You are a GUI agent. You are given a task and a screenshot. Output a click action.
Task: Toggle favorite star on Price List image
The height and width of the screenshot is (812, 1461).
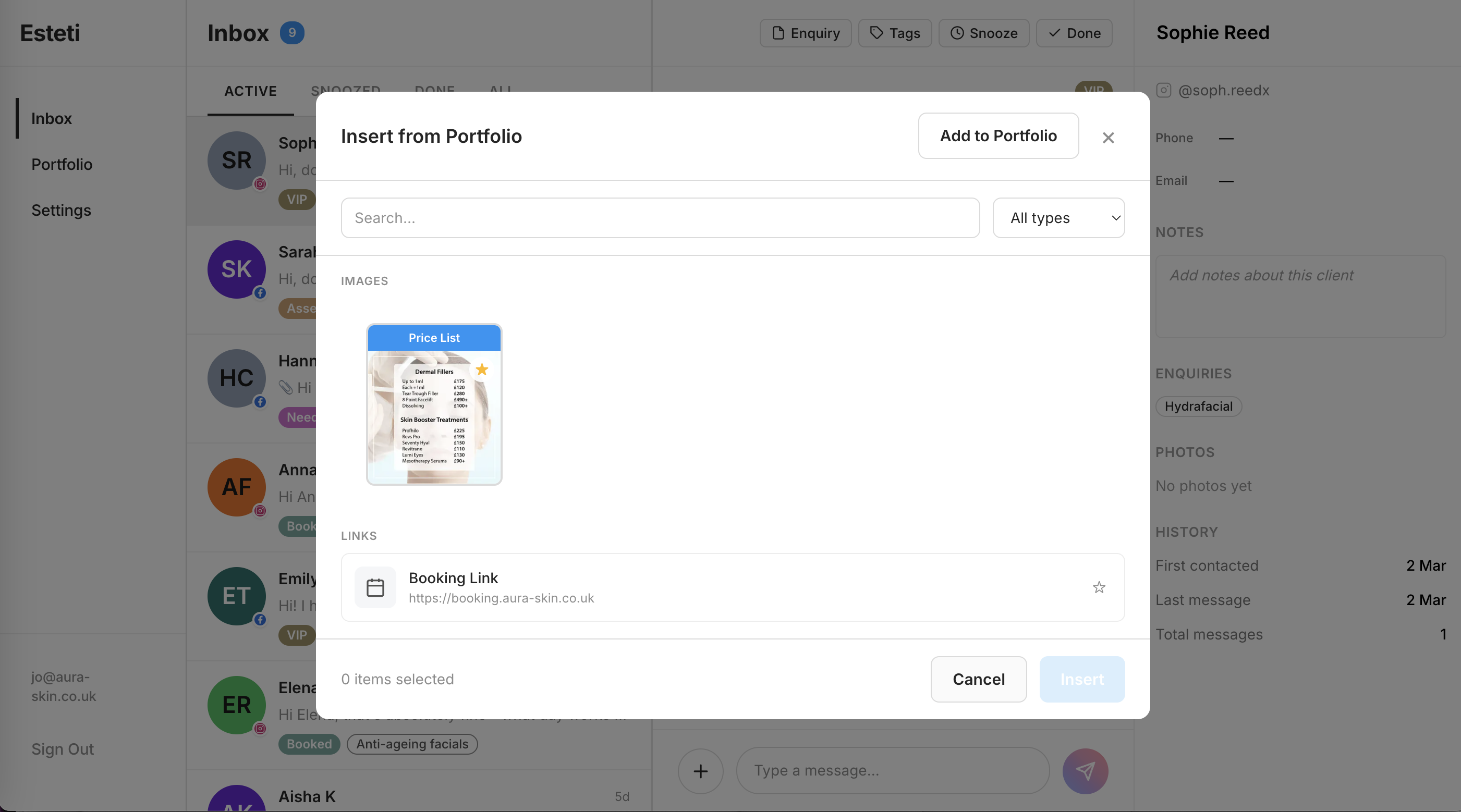tap(481, 370)
